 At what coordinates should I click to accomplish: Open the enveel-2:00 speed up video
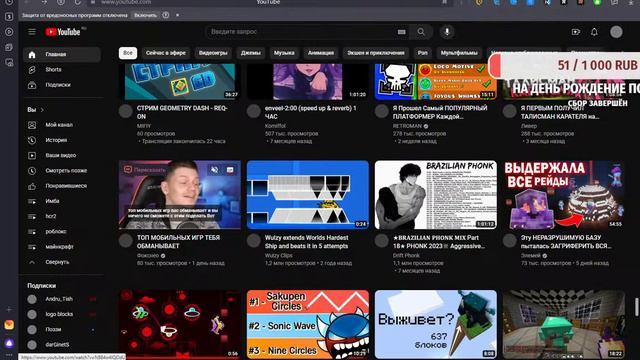point(308,81)
